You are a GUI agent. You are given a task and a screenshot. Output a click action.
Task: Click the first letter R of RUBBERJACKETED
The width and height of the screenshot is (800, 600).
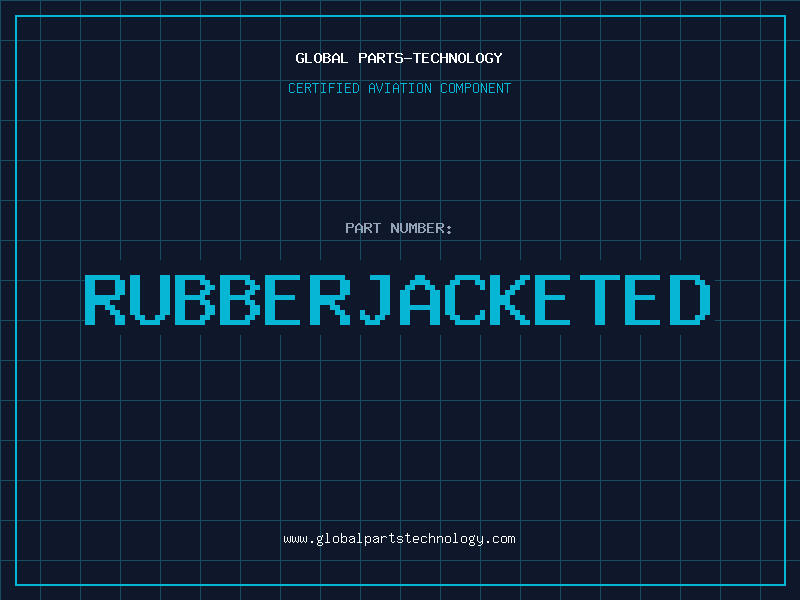pos(105,300)
